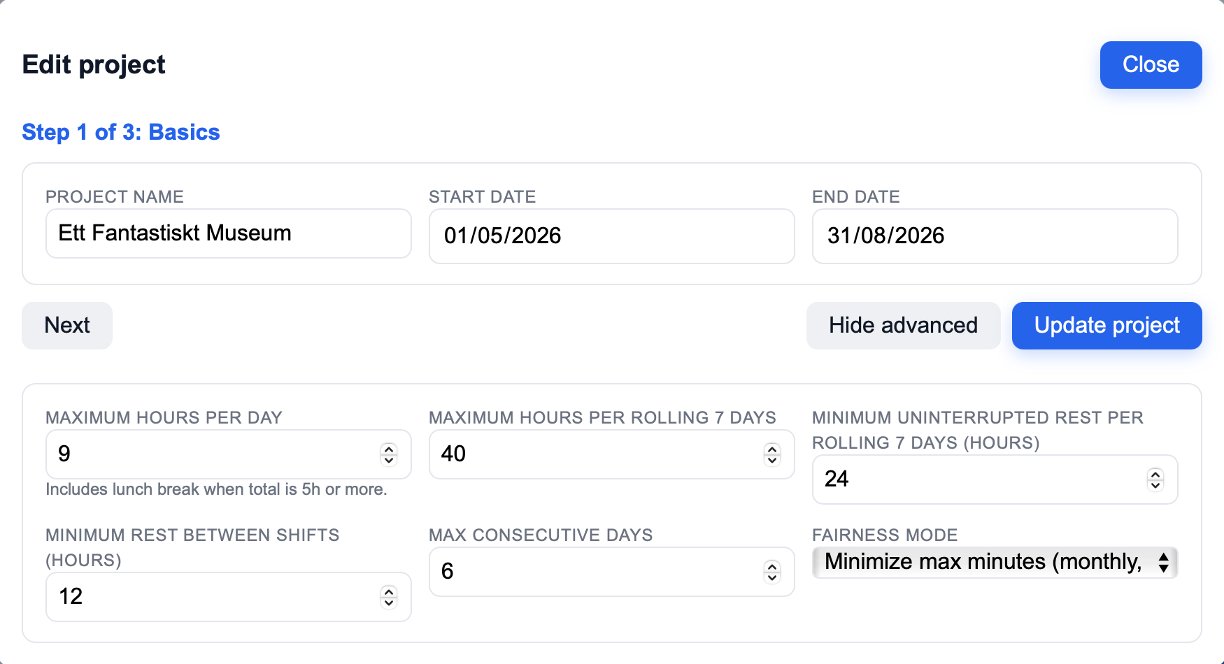
Task: Hide advanced settings
Action: tap(902, 326)
